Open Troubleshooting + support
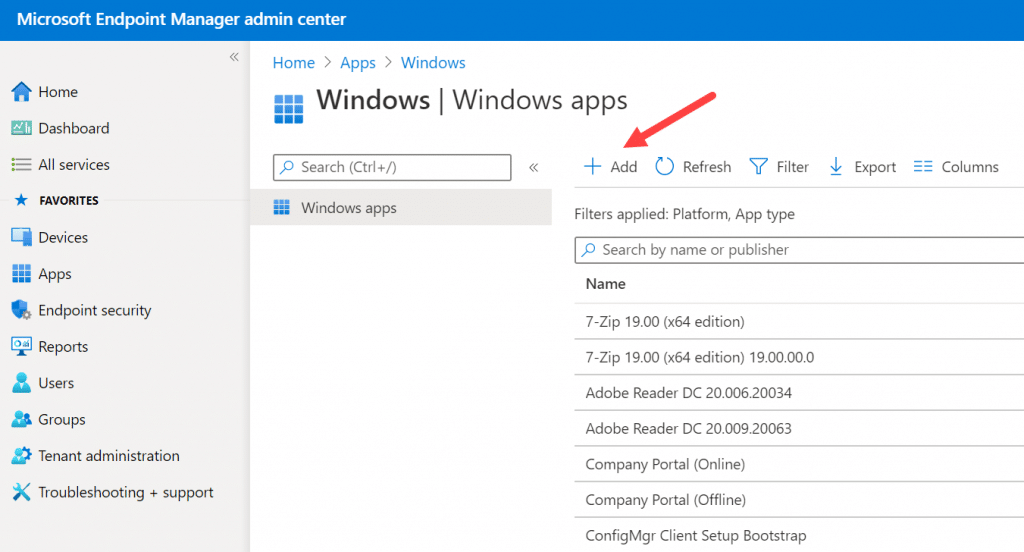The image size is (1024, 552). [x=126, y=493]
